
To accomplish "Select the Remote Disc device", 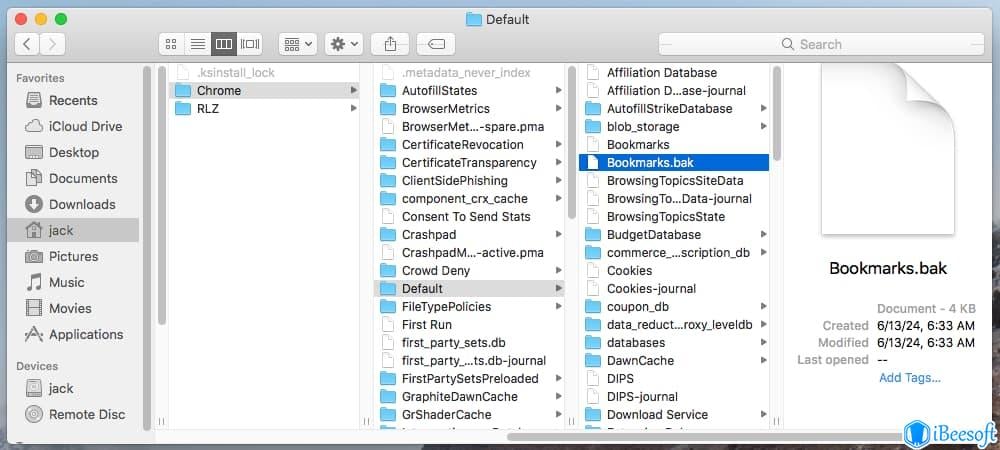I will (87, 414).
